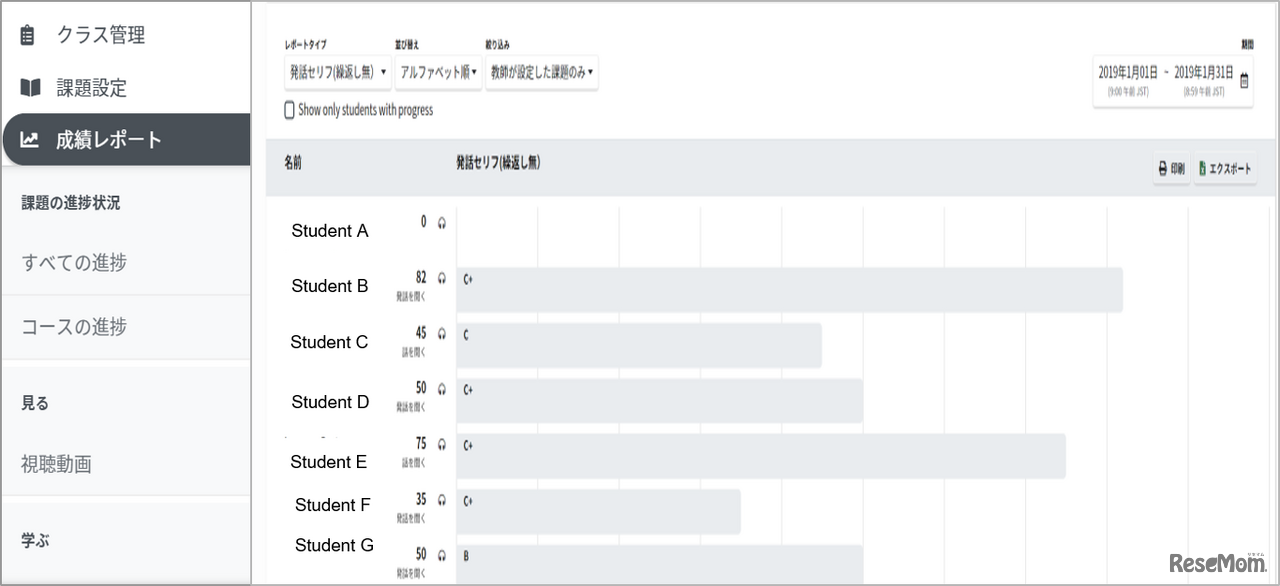This screenshot has height=586, width=1280.
Task: Click the 2019年1月01日 start date field
Action: tap(1128, 73)
